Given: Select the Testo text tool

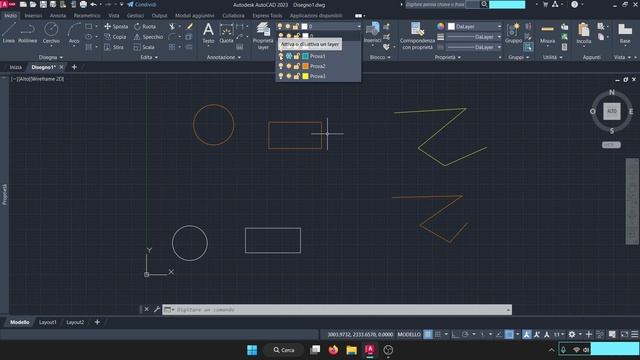Looking at the screenshot, I should [x=208, y=33].
